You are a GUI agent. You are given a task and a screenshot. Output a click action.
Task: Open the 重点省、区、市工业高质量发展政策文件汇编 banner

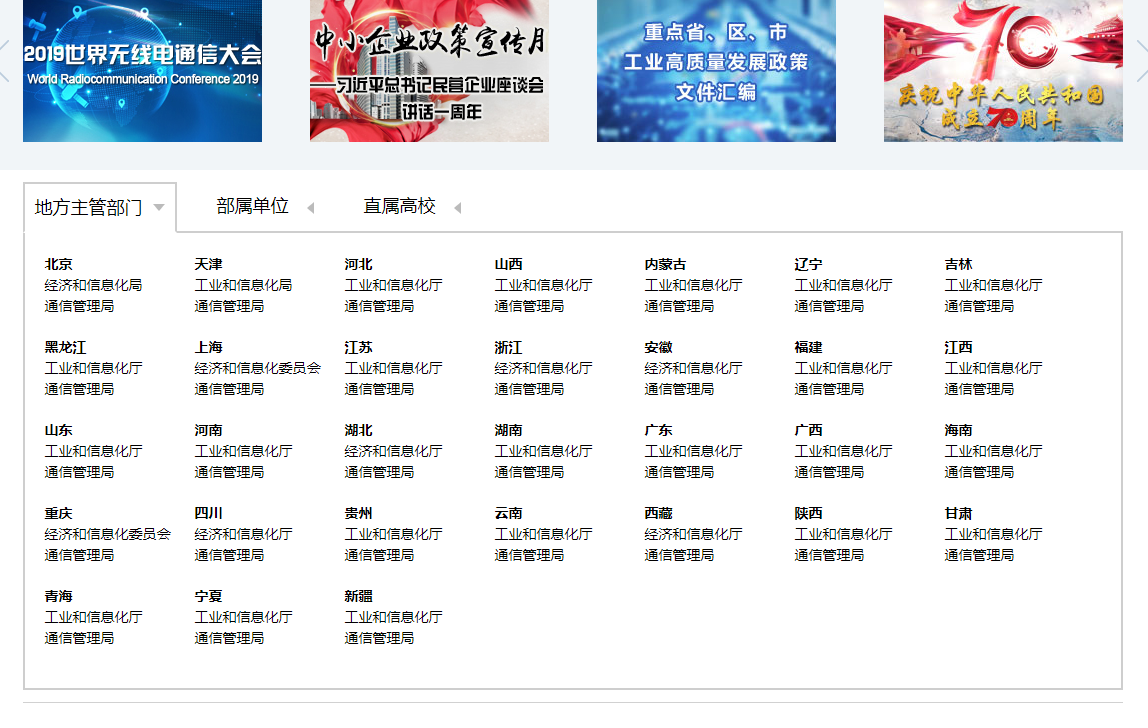716,70
